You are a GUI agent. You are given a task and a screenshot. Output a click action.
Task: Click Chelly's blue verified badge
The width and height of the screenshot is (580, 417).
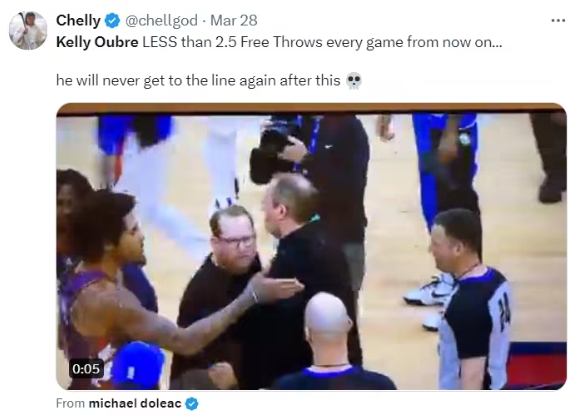tap(112, 20)
